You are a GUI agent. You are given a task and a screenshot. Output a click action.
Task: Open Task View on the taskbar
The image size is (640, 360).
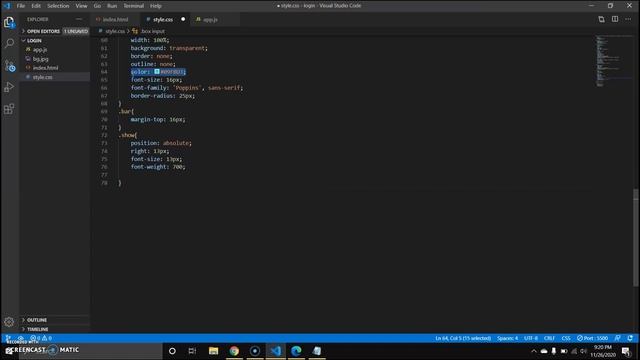192,351
